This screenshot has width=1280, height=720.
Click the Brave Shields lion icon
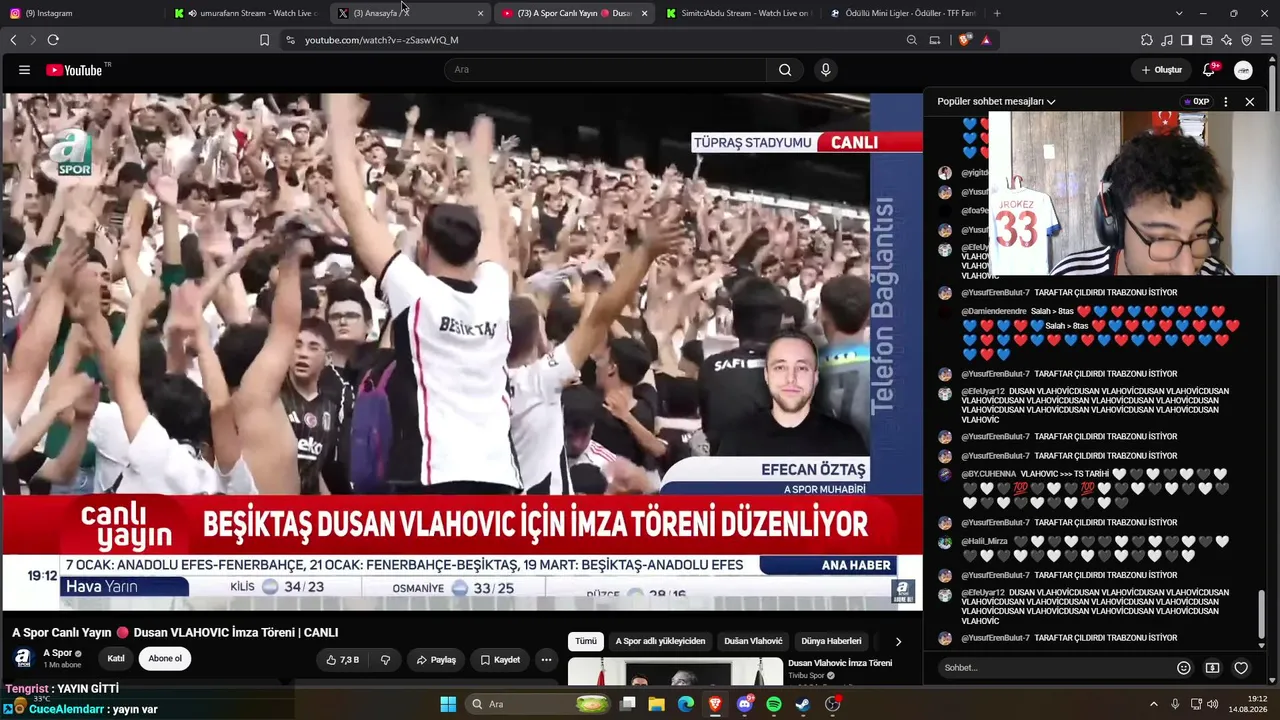tap(964, 40)
